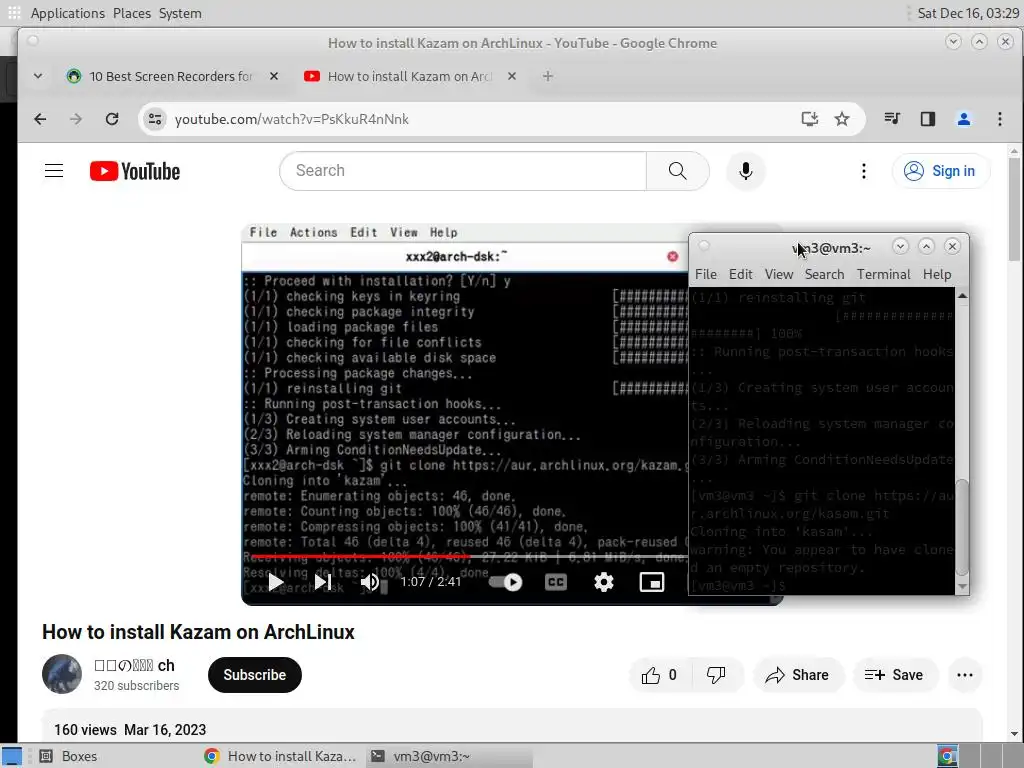Close the 10 Best Screen Recorders tab
The image size is (1024, 768).
pos(274,76)
